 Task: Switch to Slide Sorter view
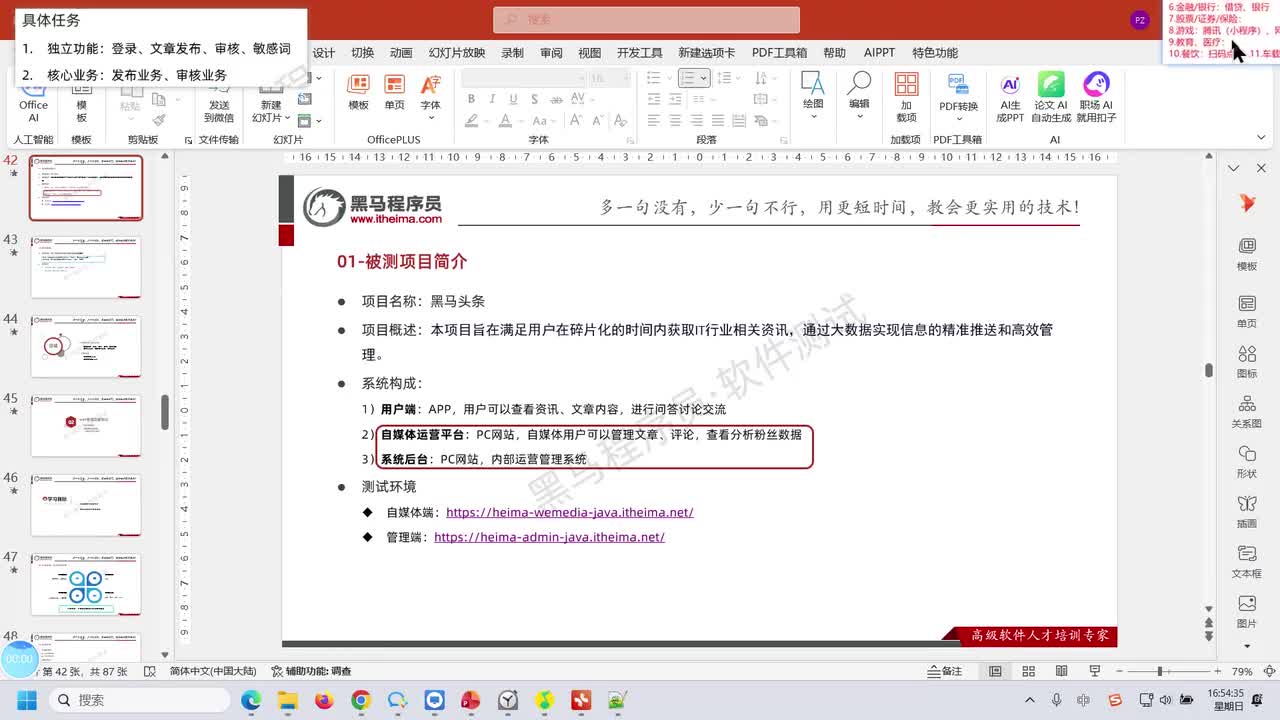click(1028, 671)
